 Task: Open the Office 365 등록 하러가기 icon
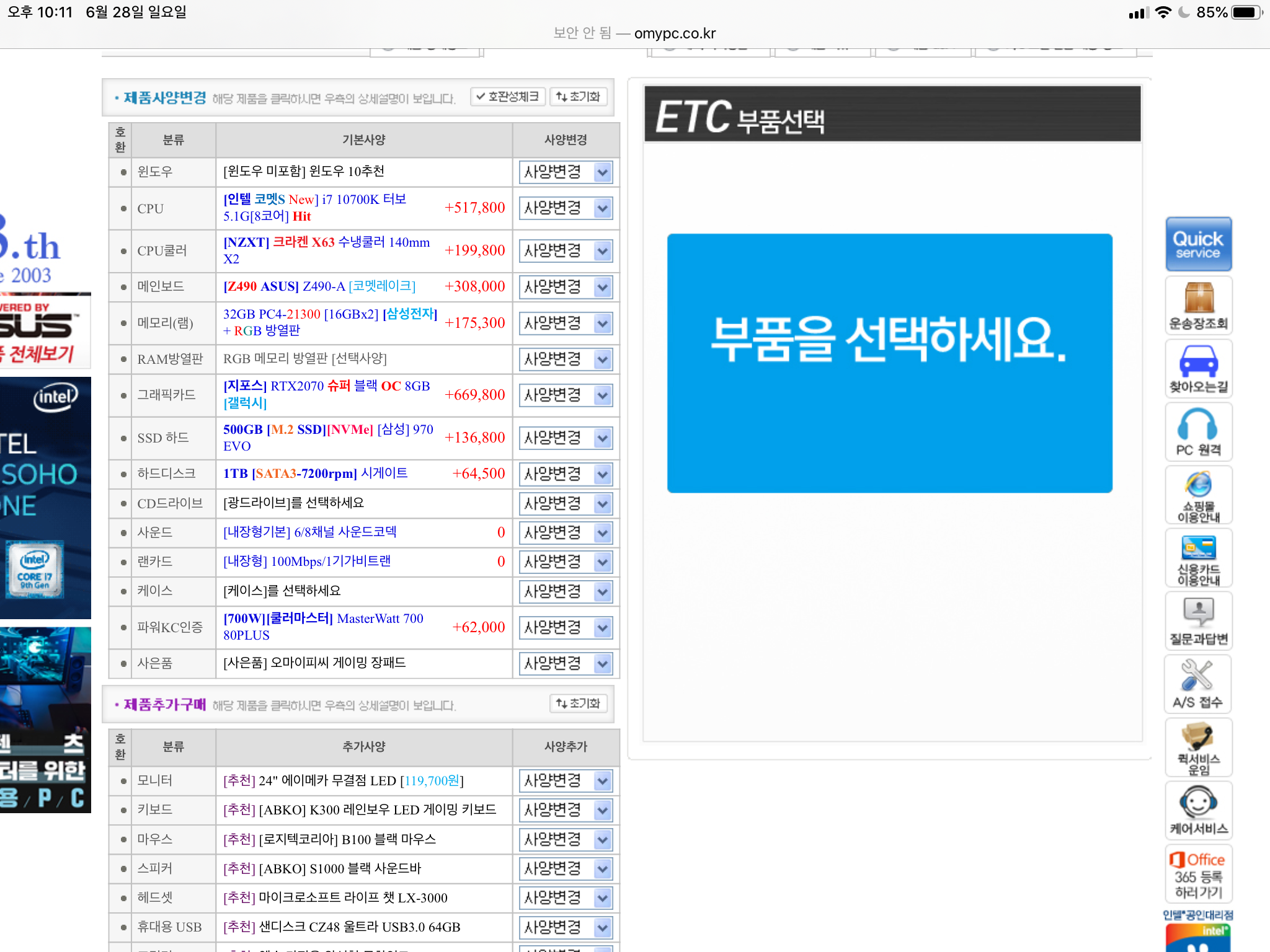point(1198,874)
